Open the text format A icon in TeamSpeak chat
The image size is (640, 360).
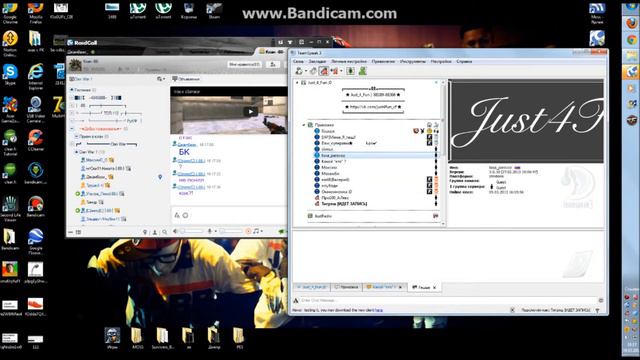(x=296, y=300)
